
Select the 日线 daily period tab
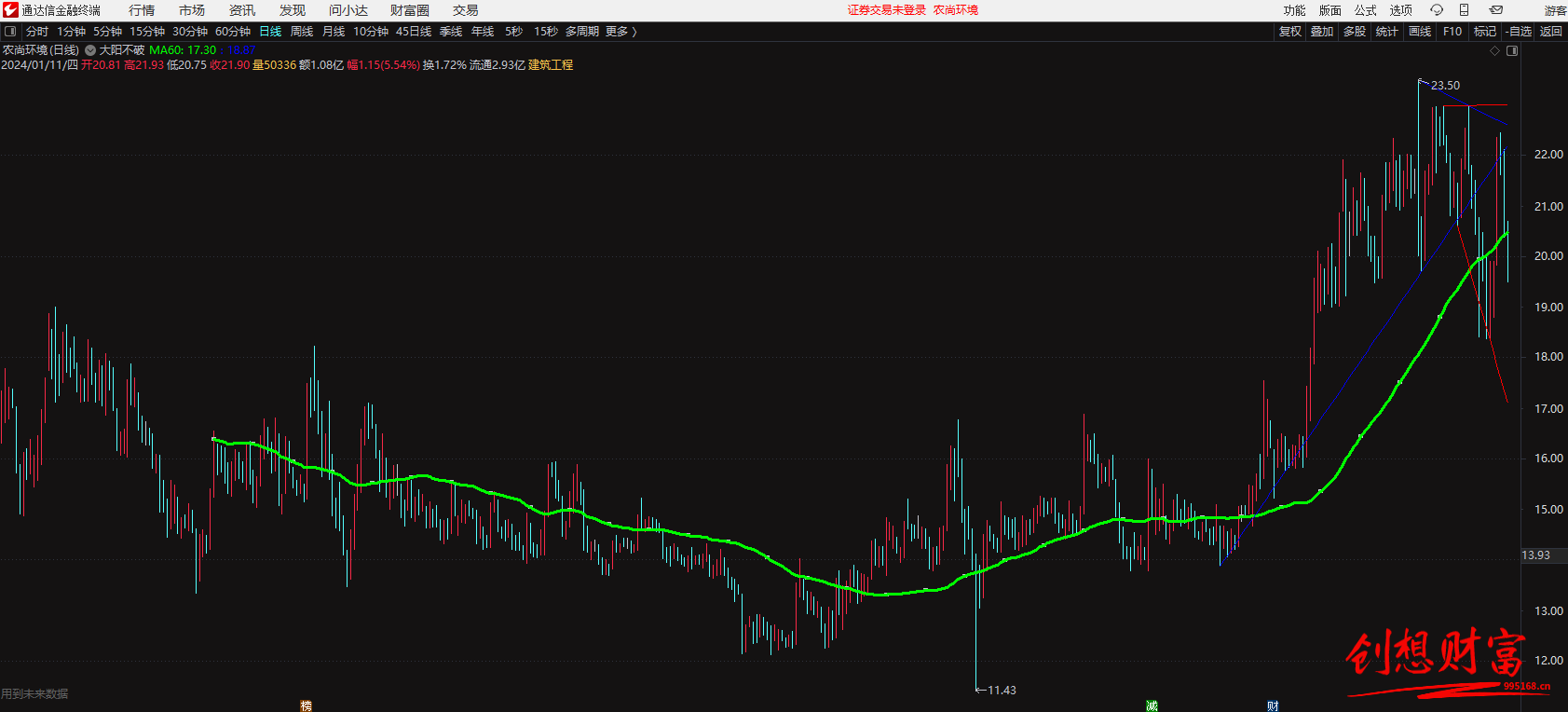(x=270, y=32)
